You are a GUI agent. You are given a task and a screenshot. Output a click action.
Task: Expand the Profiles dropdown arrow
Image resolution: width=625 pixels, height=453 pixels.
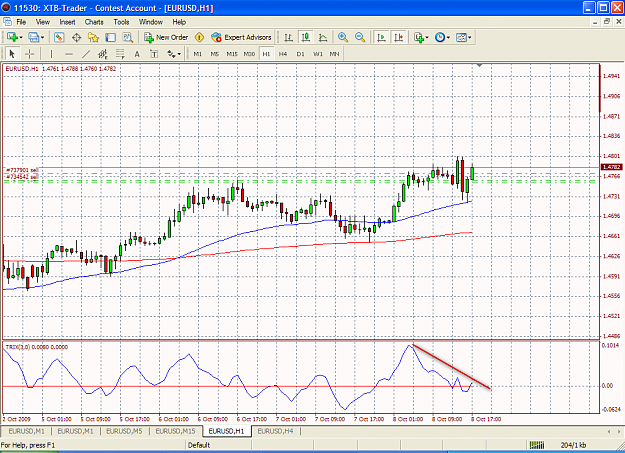[42, 37]
